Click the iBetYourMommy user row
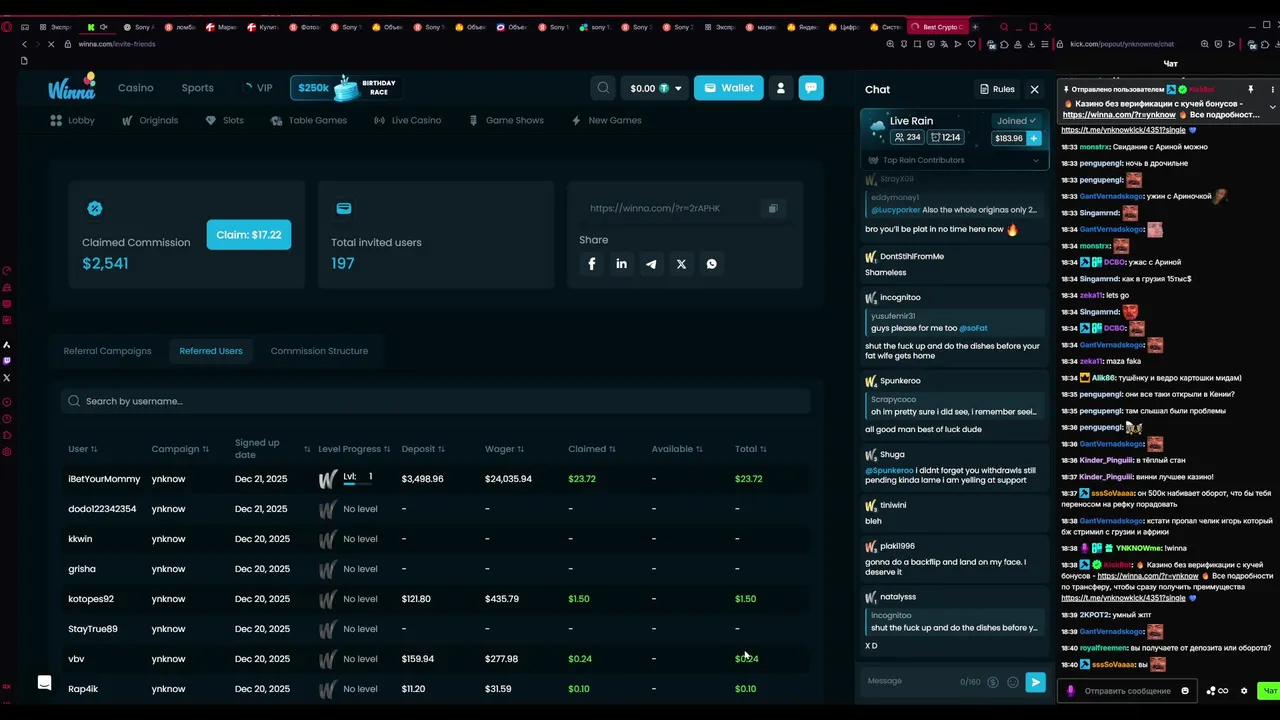Image resolution: width=1280 pixels, height=720 pixels. [435, 479]
